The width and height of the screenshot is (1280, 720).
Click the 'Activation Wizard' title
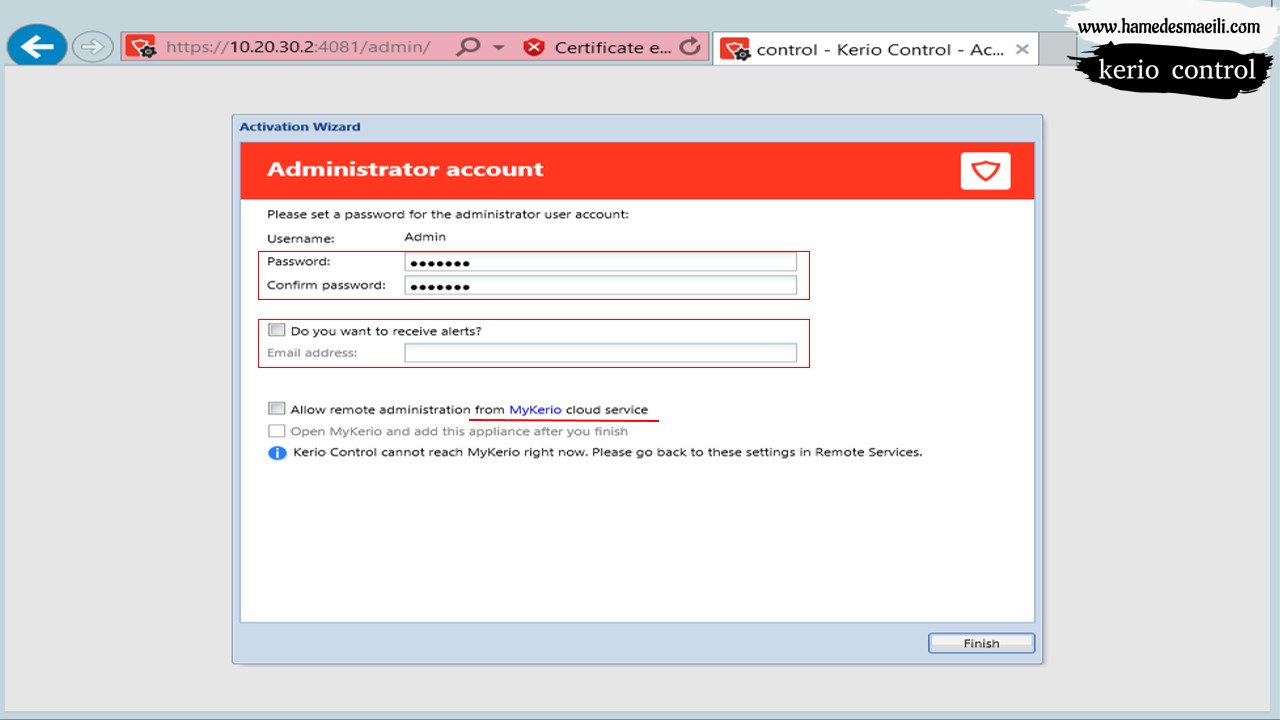pos(300,127)
